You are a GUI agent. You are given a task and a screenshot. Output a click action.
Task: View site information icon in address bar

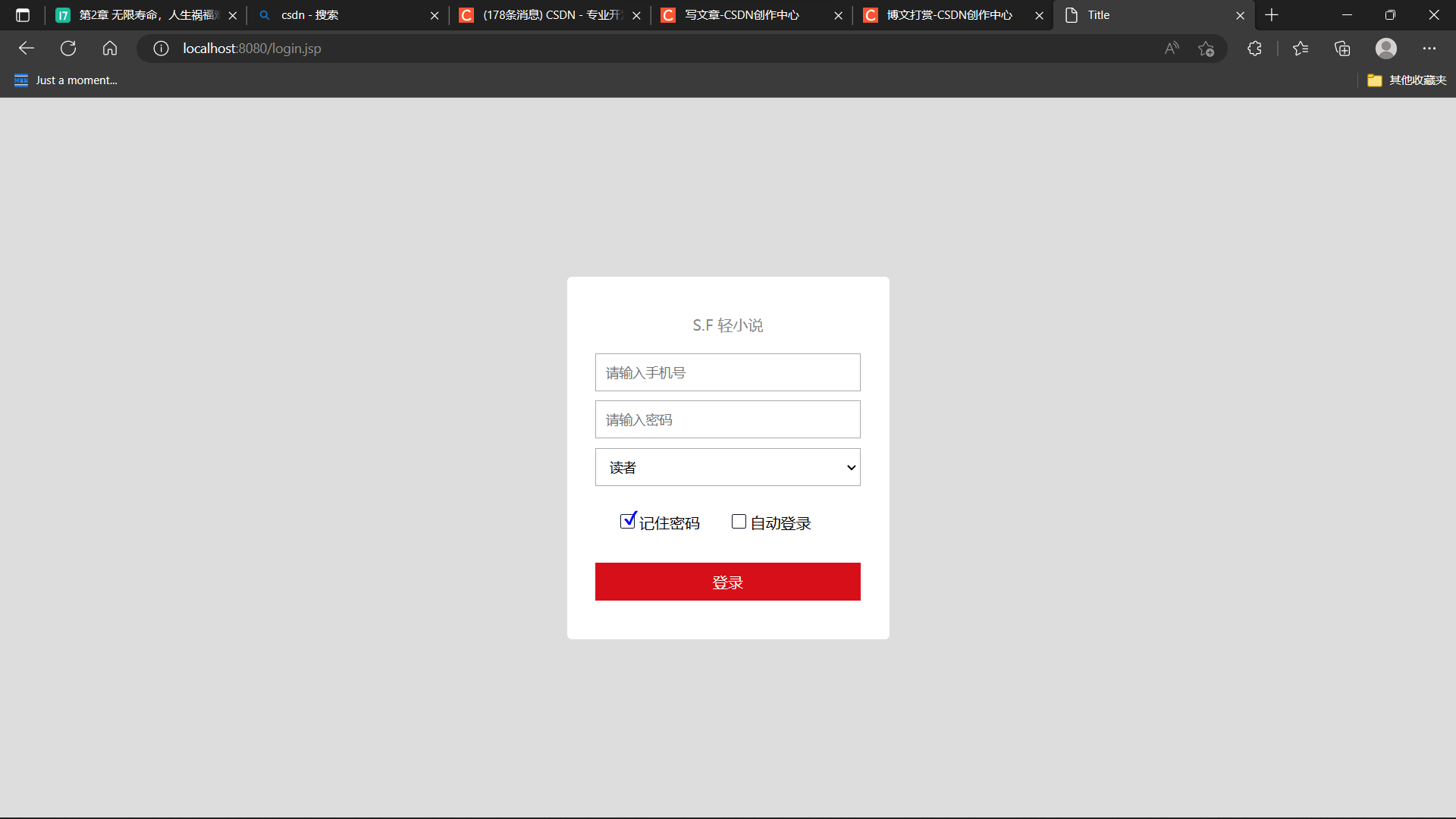[161, 49]
